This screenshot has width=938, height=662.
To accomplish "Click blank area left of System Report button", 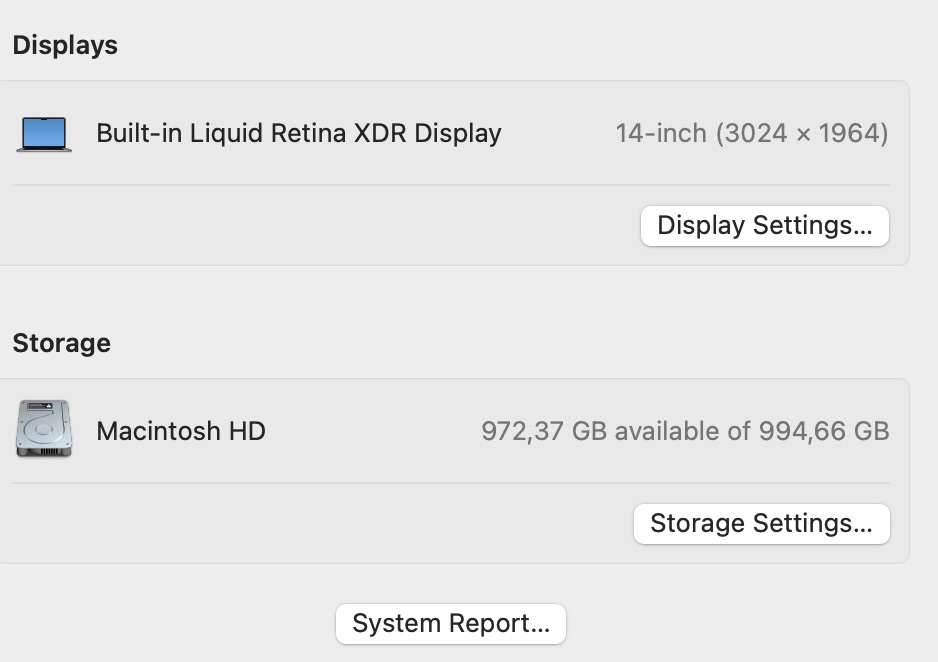I will point(170,624).
